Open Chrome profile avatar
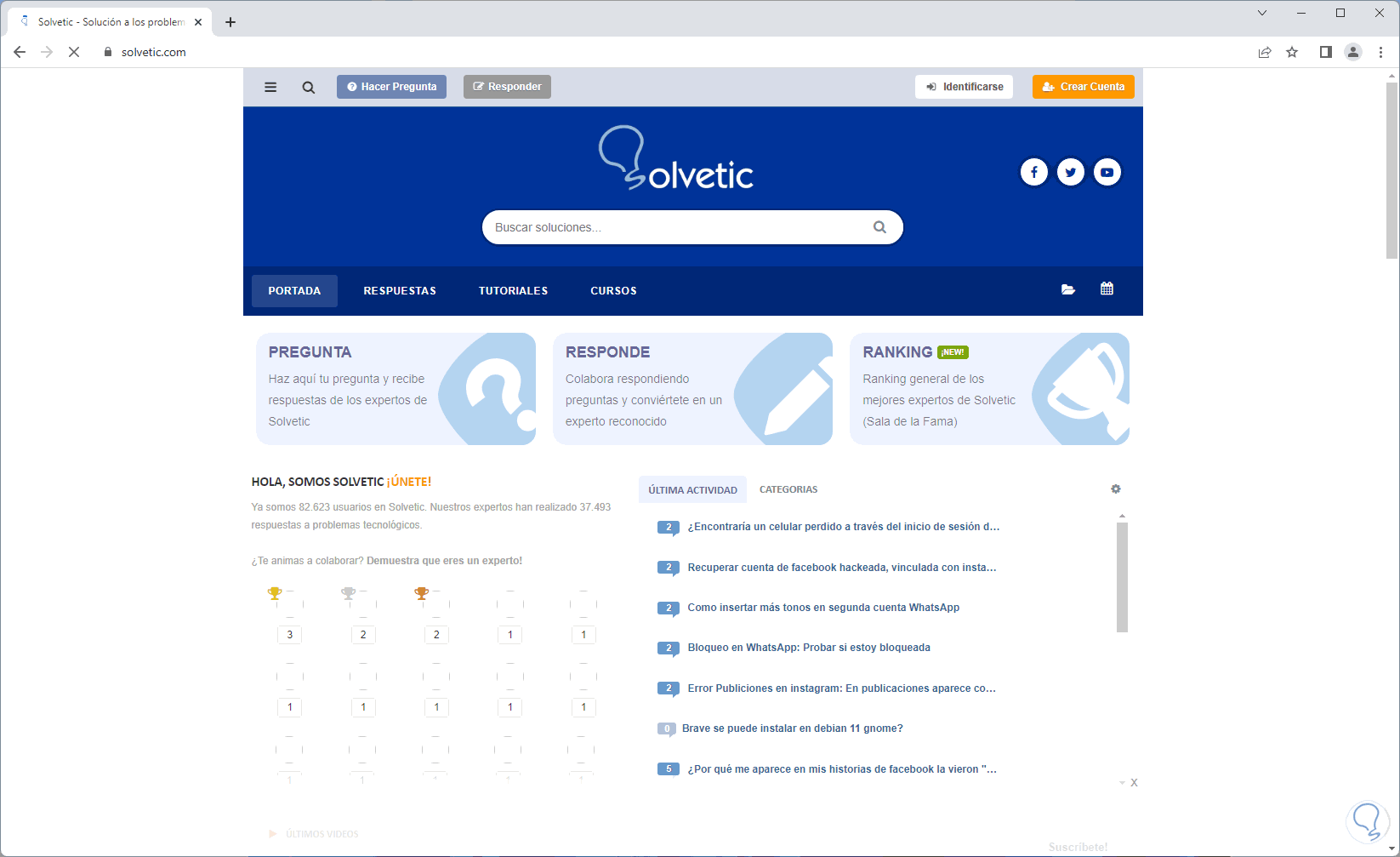 pyautogui.click(x=1353, y=52)
